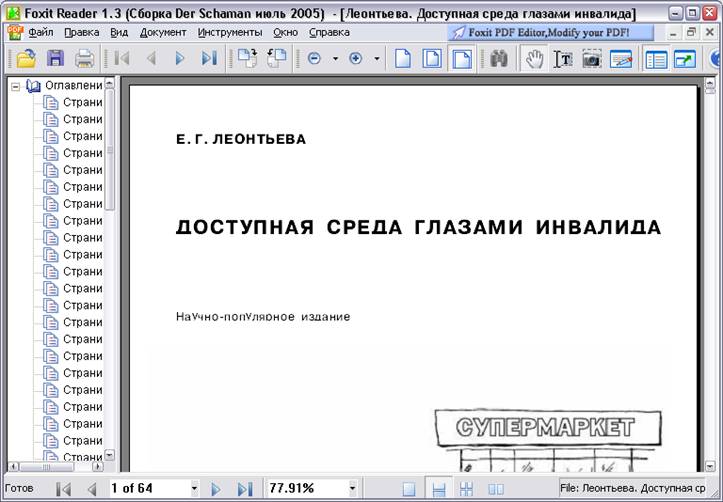Open the Вид menu

click(119, 33)
